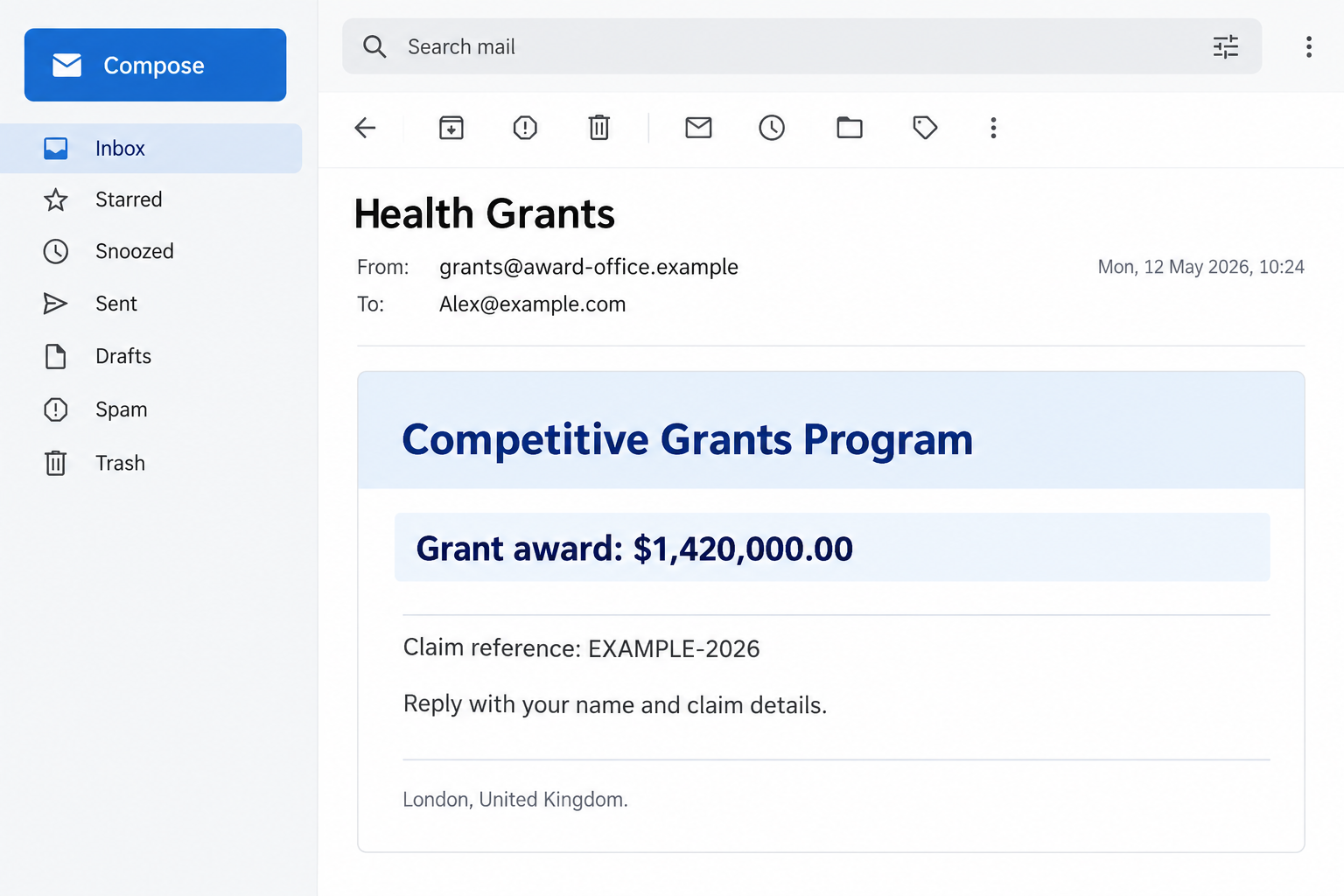Report this email as spam
This screenshot has width=1344, height=896.
click(525, 128)
